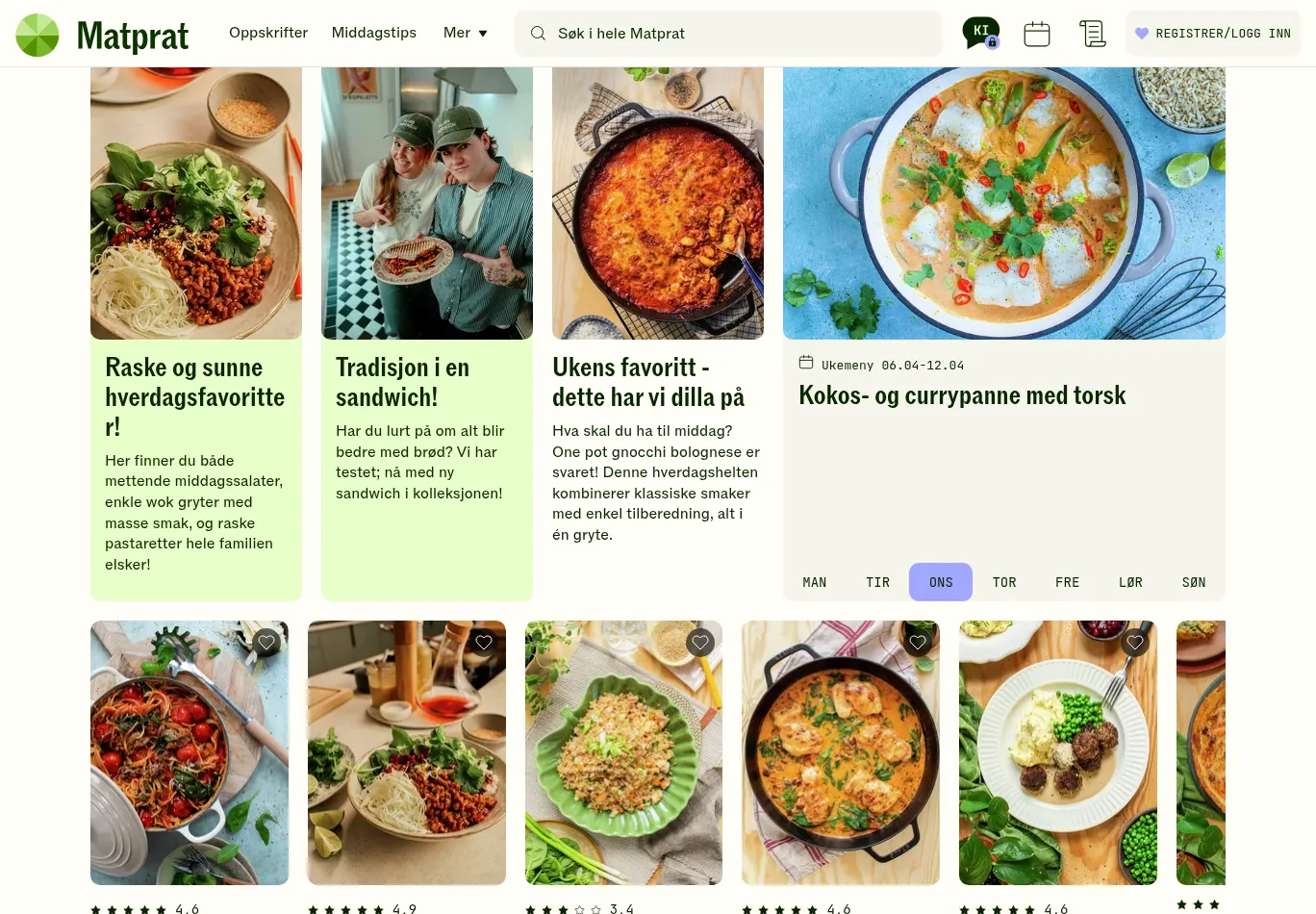The height and width of the screenshot is (914, 1316).
Task: Select the TOR day tab
Action: [x=1004, y=582]
